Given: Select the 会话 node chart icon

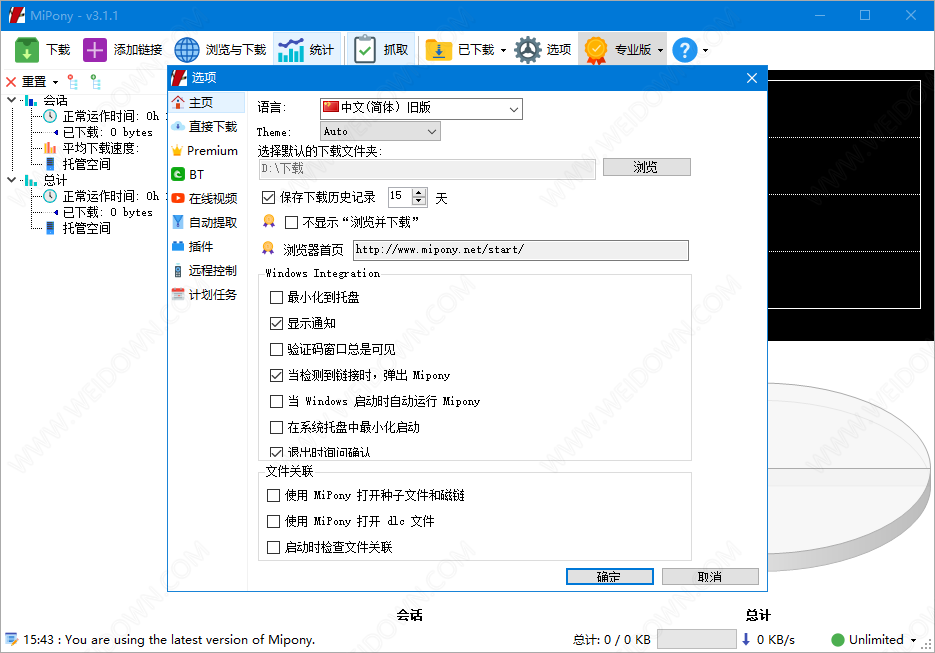Looking at the screenshot, I should pyautogui.click(x=31, y=100).
